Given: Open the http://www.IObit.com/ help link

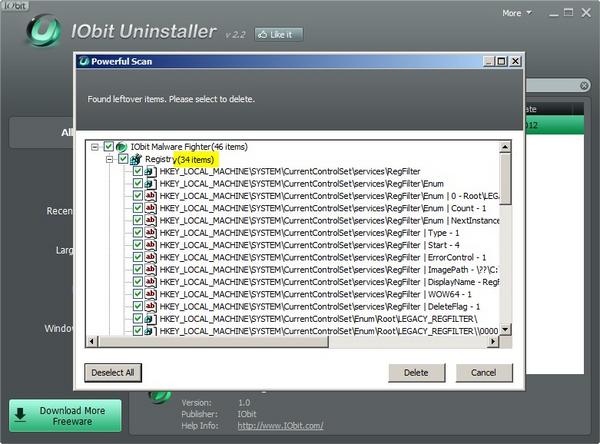Looking at the screenshot, I should click(x=280, y=426).
